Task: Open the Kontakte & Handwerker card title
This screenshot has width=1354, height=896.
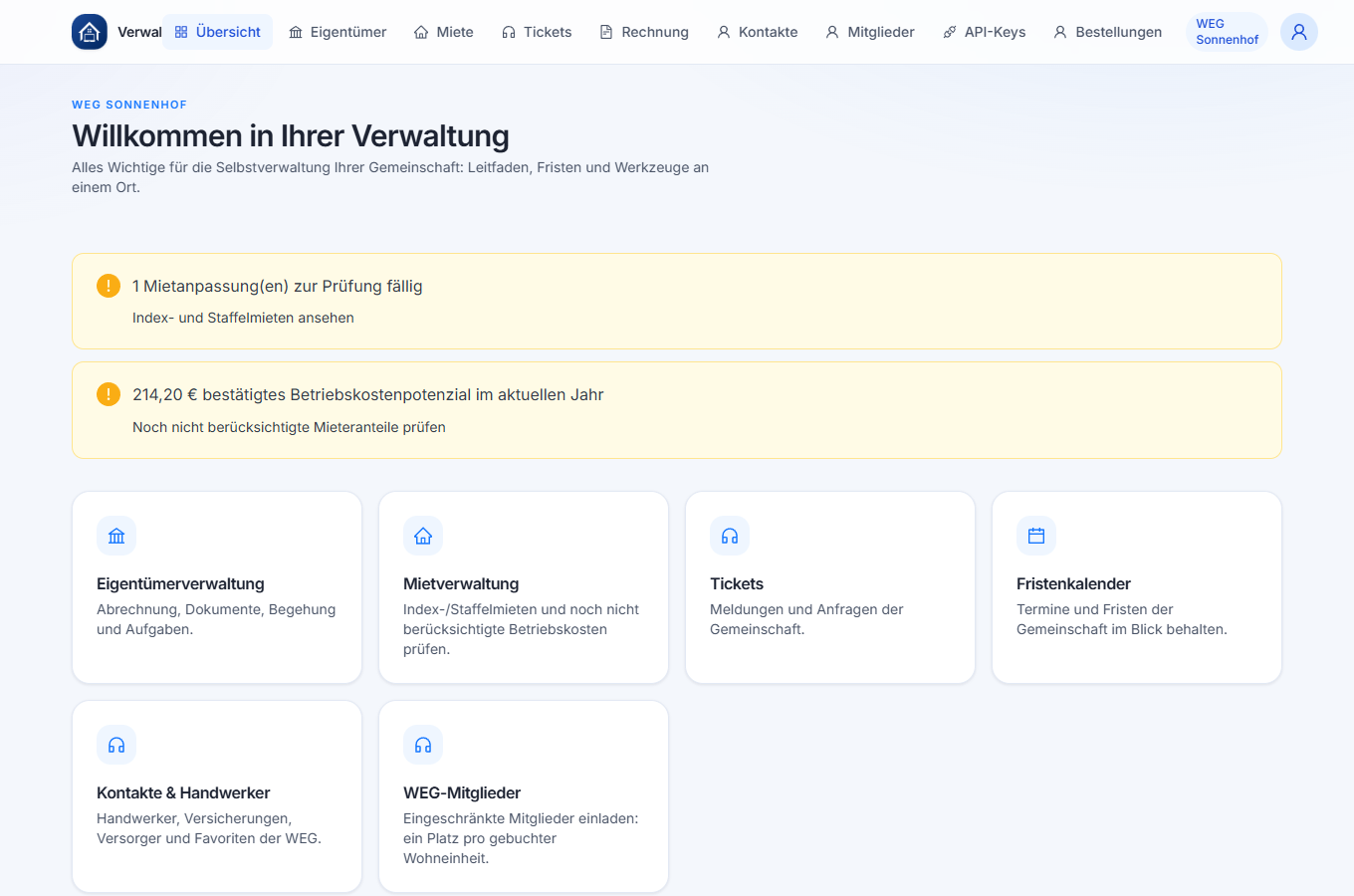Action: (x=183, y=792)
